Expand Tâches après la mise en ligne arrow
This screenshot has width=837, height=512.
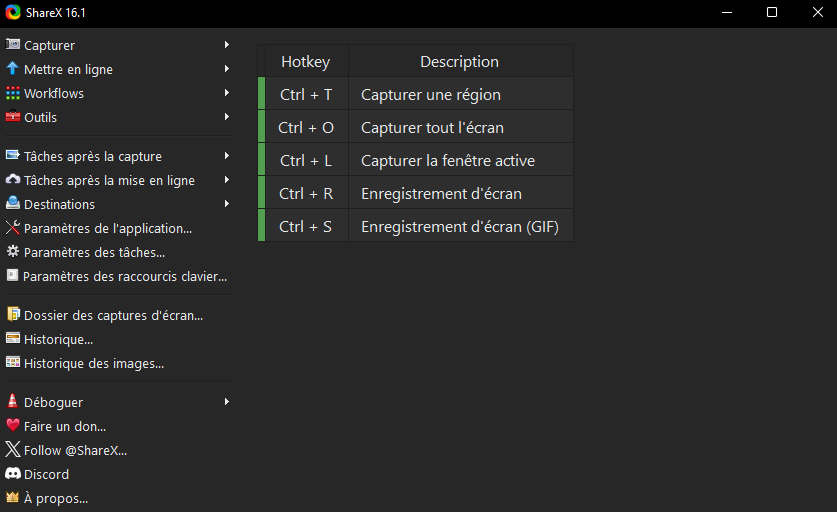point(227,180)
